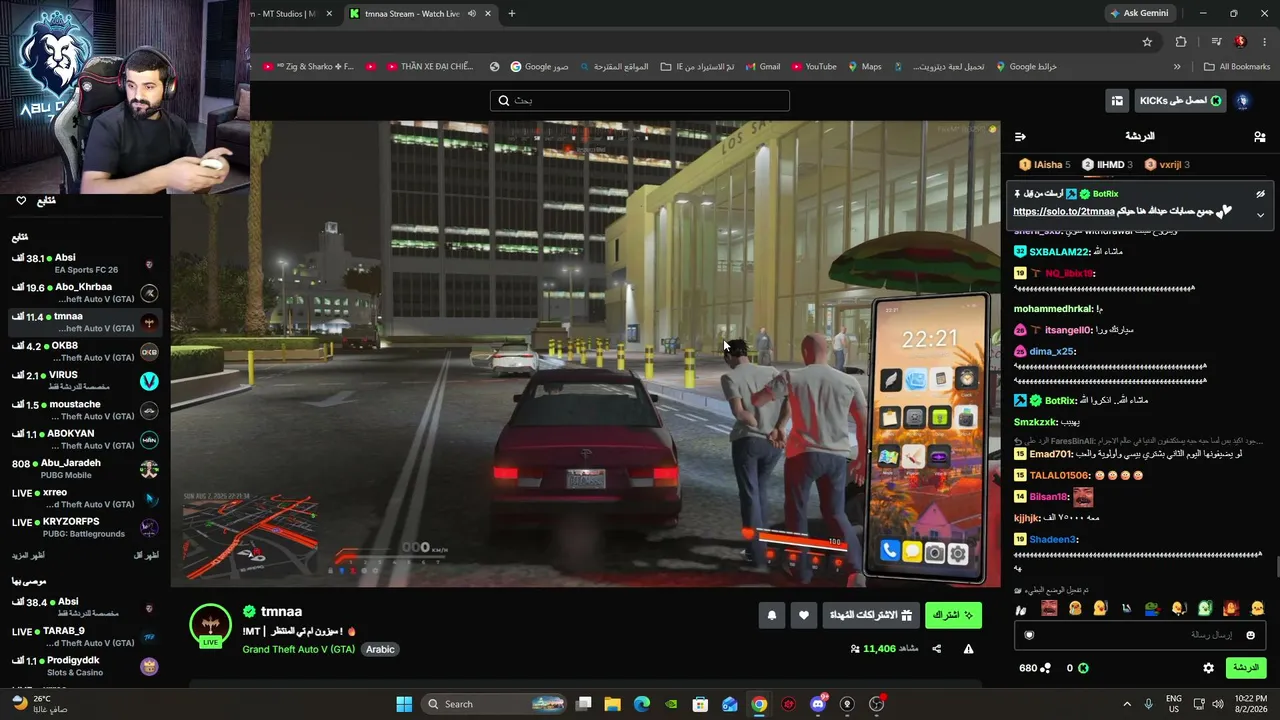This screenshot has height=720, width=1280.
Task: Open the Chrome media controls icon
Action: [1216, 42]
